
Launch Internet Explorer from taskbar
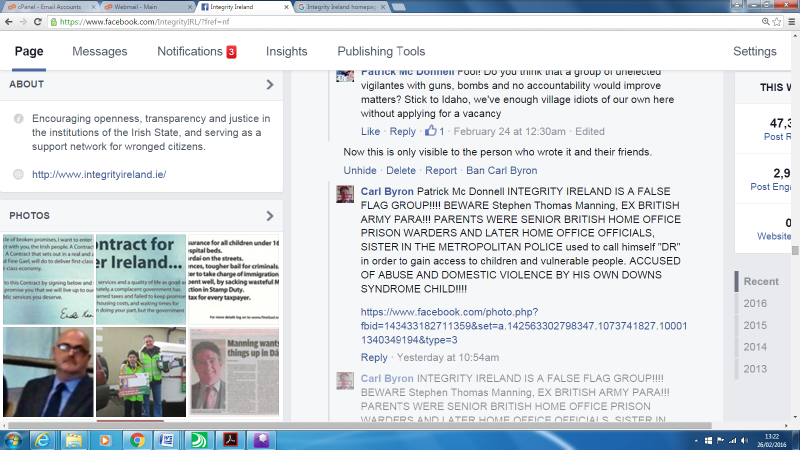(42, 440)
